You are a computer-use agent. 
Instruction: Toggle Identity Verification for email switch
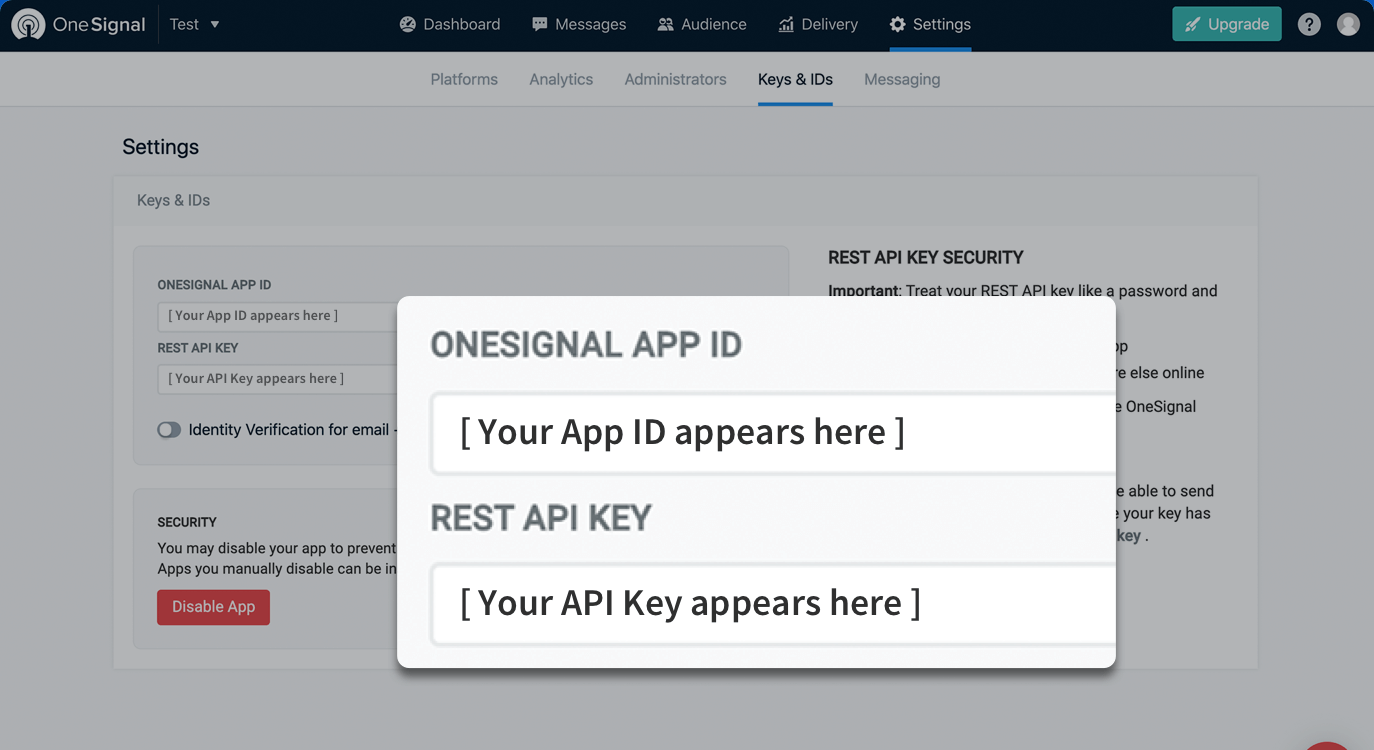pos(169,430)
